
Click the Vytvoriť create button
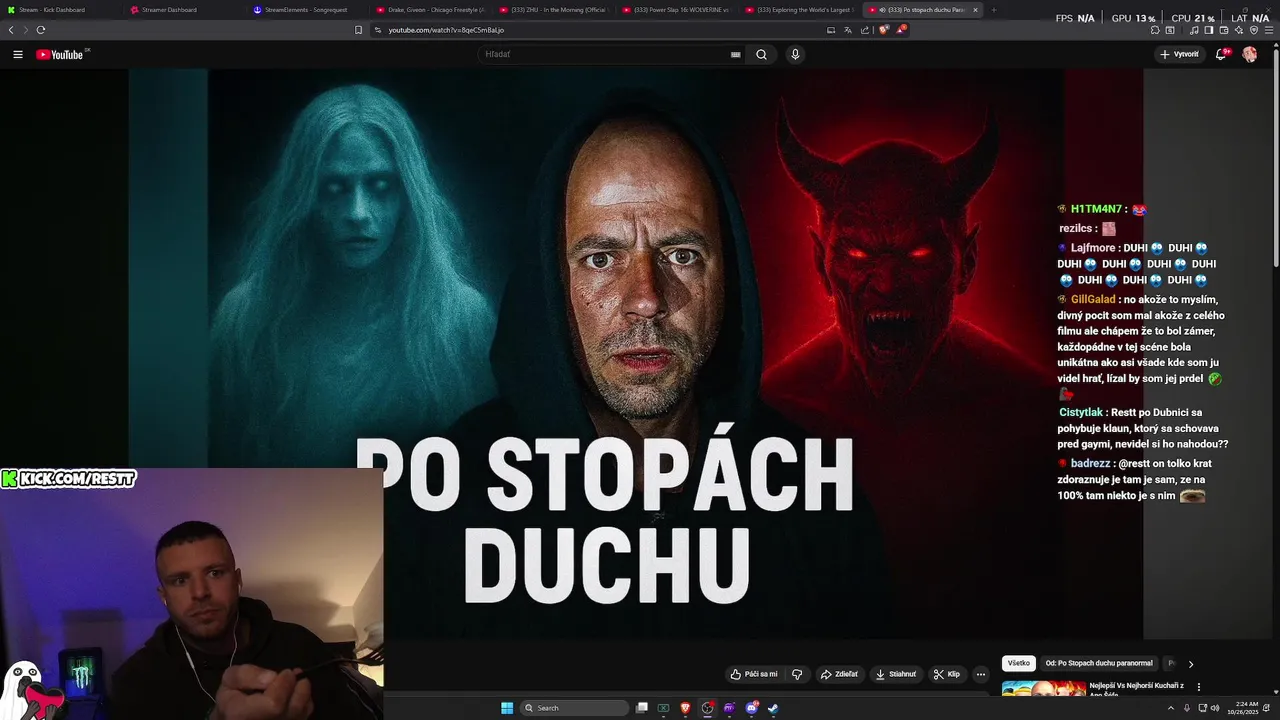[1180, 54]
